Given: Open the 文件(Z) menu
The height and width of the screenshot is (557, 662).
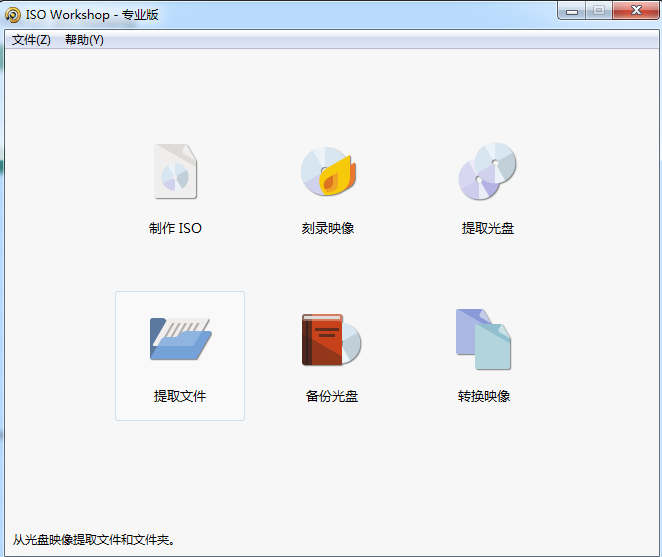Looking at the screenshot, I should [x=31, y=40].
